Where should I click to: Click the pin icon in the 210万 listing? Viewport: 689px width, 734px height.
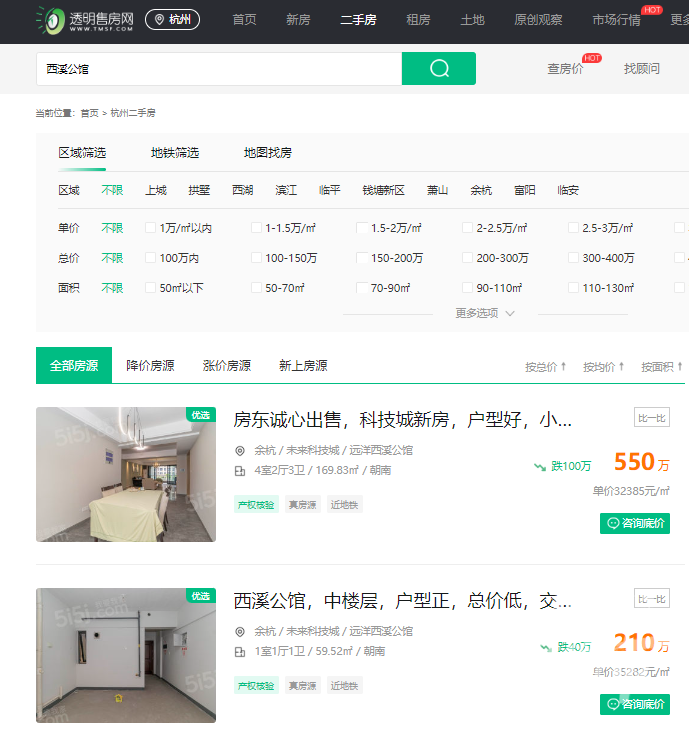[x=240, y=632]
